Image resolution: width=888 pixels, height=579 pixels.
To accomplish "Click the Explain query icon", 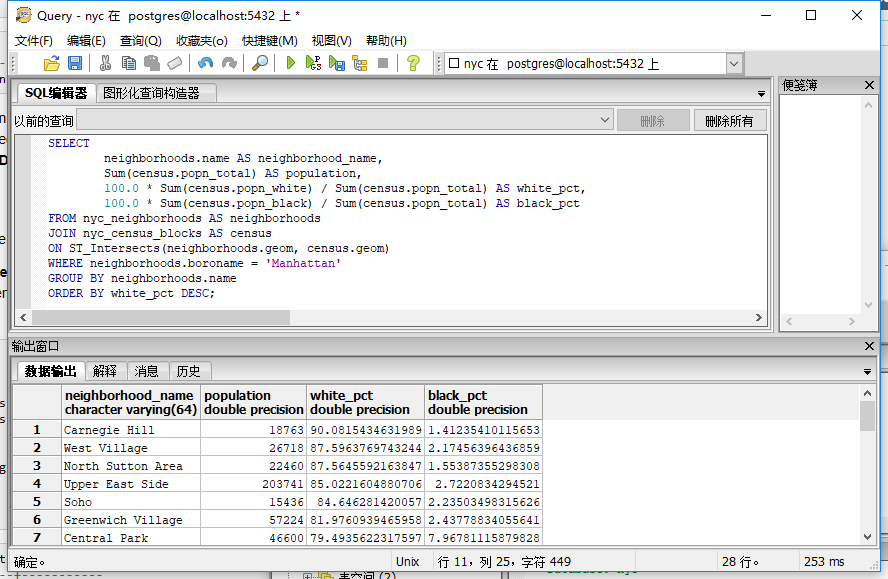I will 360,63.
